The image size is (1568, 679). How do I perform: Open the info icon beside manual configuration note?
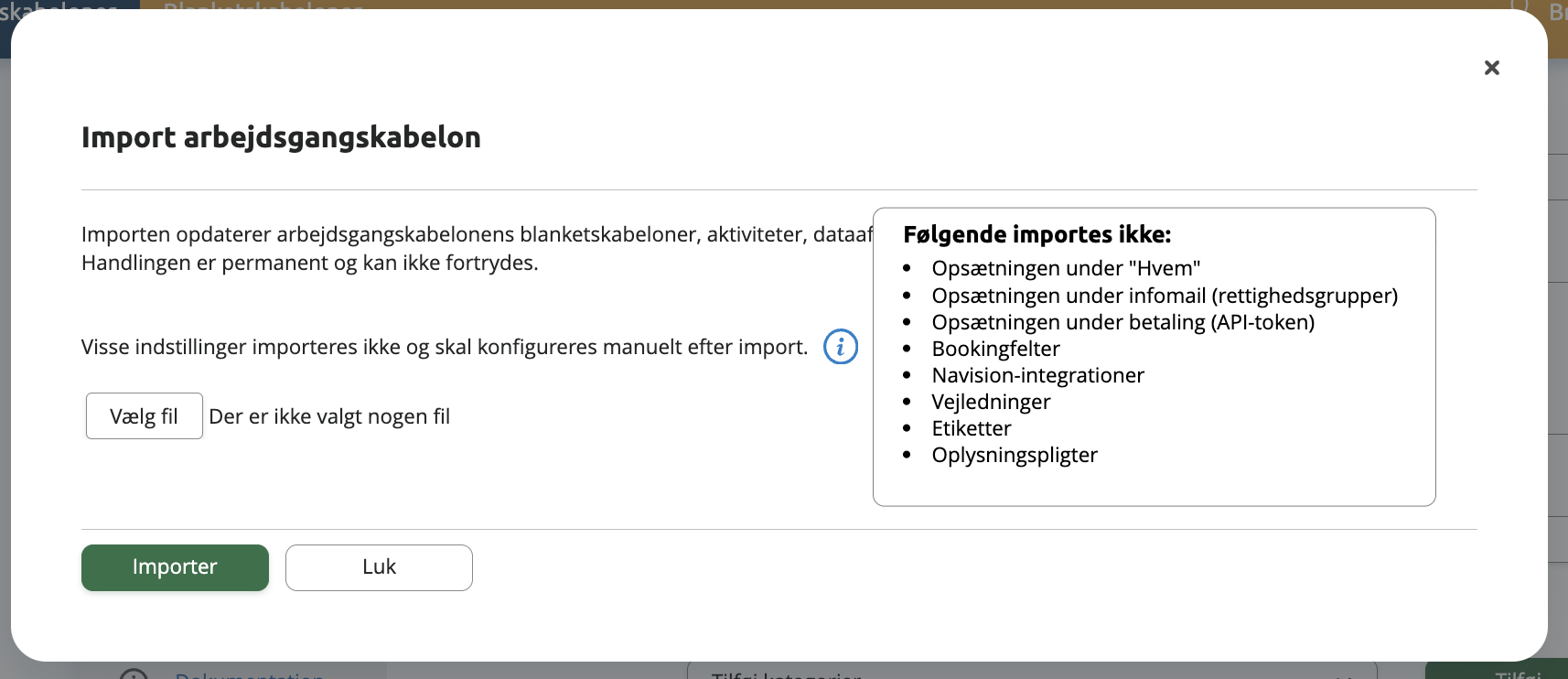[840, 347]
